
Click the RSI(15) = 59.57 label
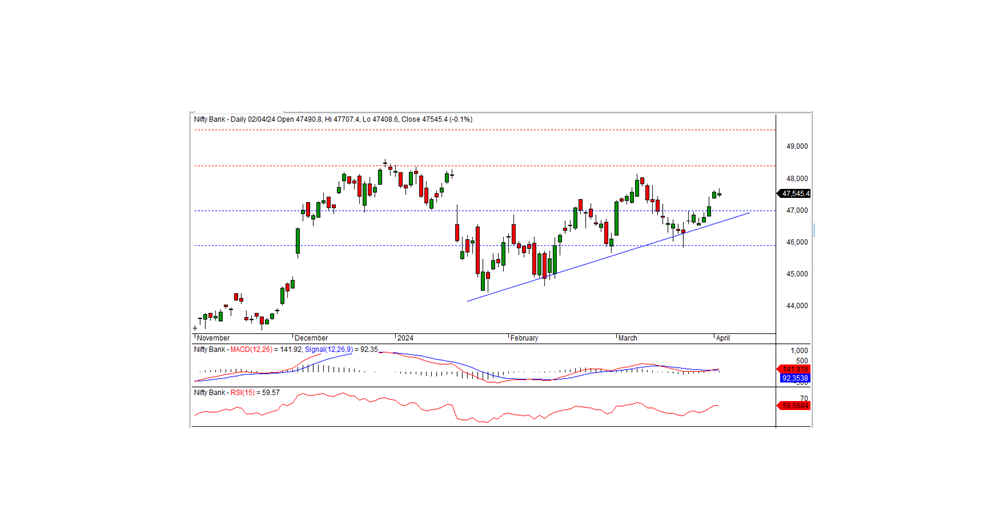coord(255,393)
